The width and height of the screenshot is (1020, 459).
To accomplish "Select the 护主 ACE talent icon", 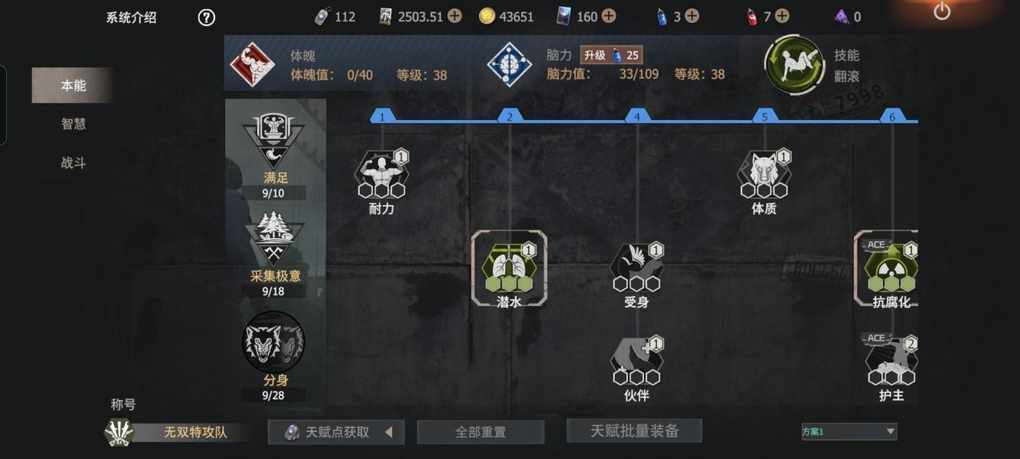I will coord(891,361).
